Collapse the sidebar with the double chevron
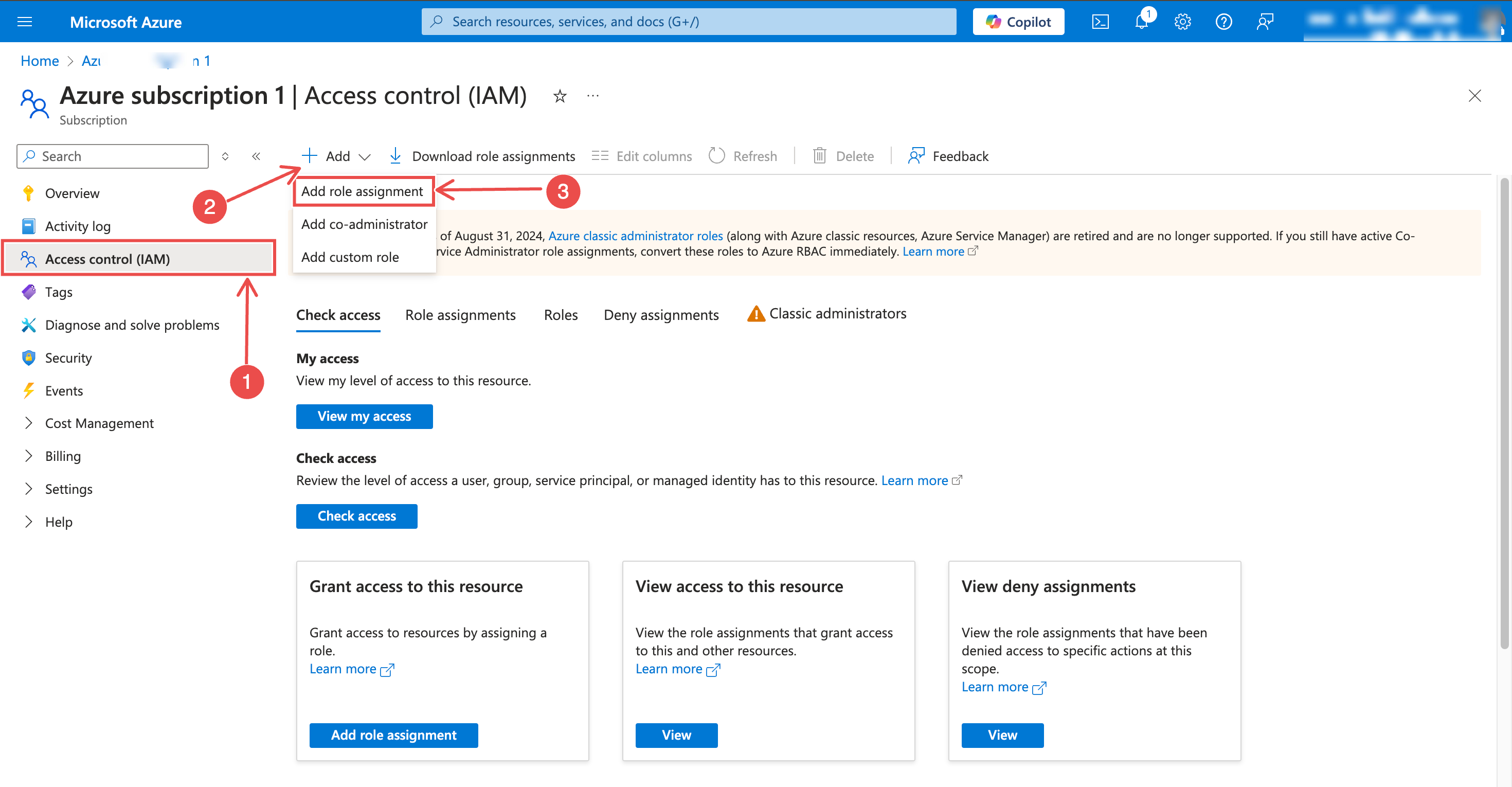This screenshot has width=1512, height=787. (x=256, y=156)
